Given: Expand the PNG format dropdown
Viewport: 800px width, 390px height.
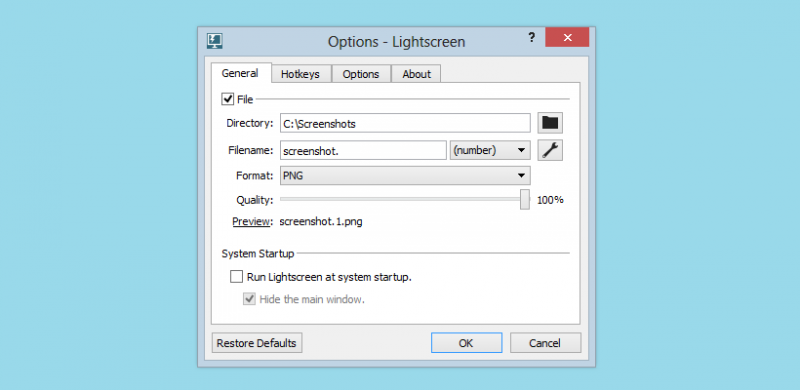Looking at the screenshot, I should coord(405,175).
